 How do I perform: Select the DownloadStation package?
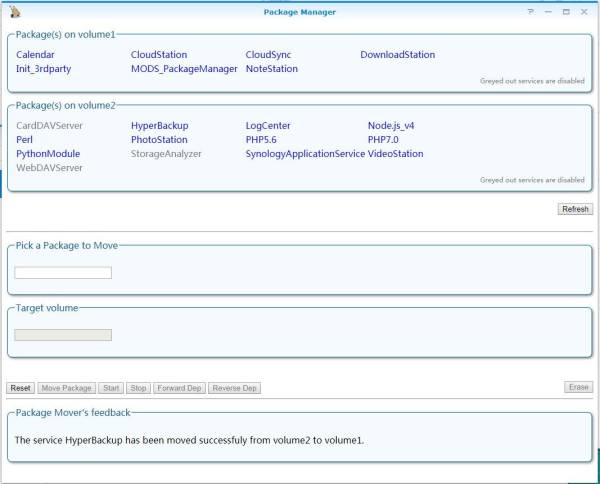(398, 55)
